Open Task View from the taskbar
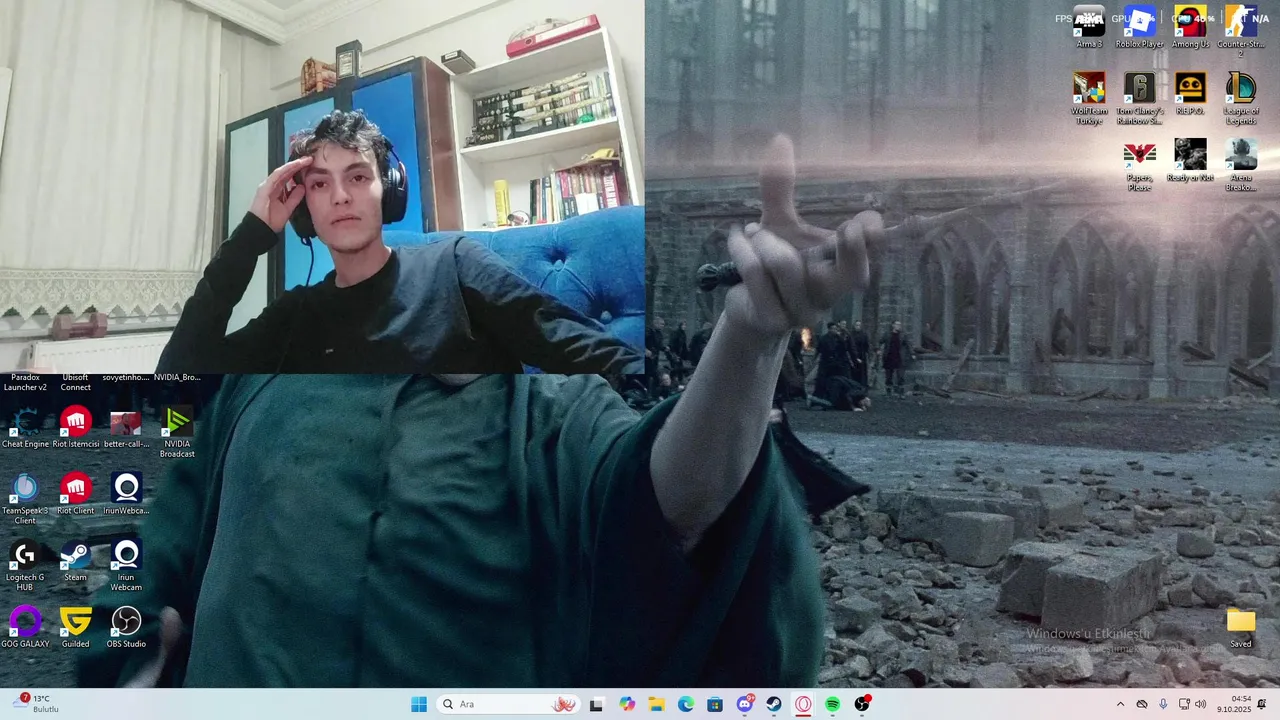The height and width of the screenshot is (720, 1280). coord(597,704)
